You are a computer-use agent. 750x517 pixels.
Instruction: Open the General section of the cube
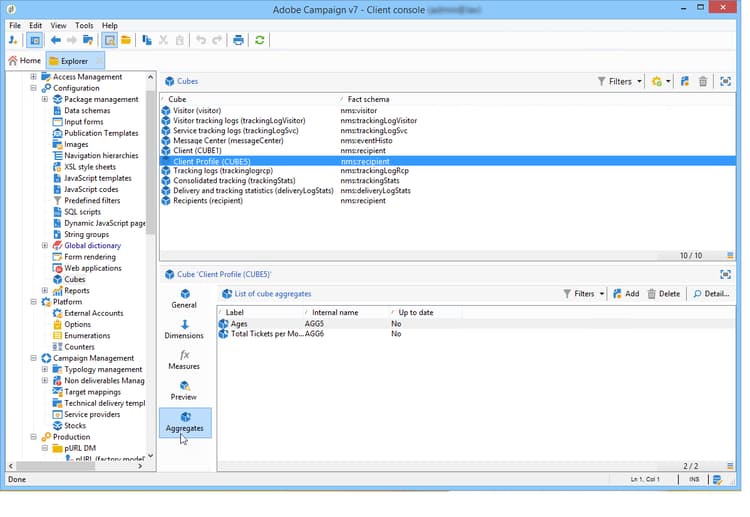(184, 299)
